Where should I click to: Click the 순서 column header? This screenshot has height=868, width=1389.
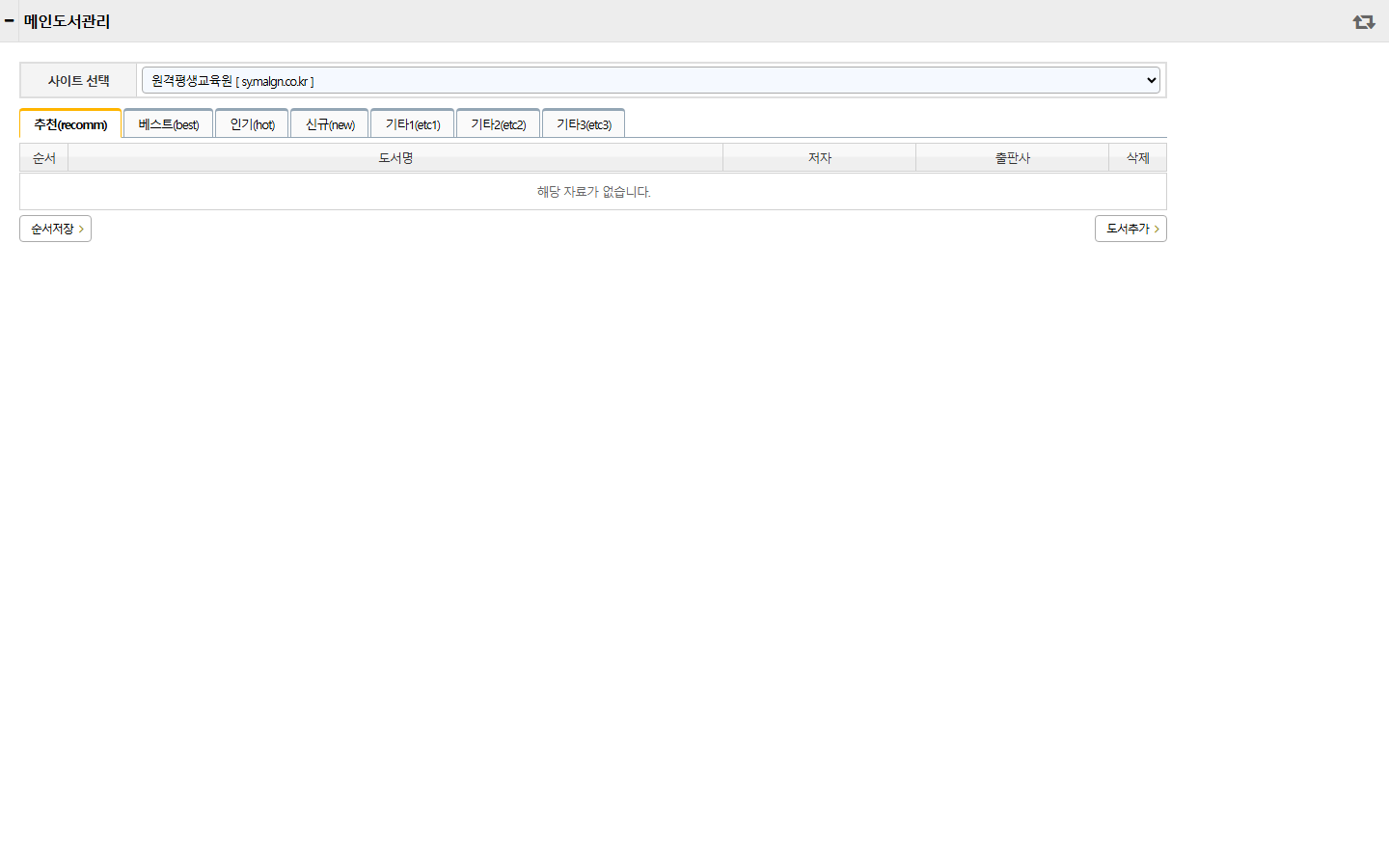[44, 157]
